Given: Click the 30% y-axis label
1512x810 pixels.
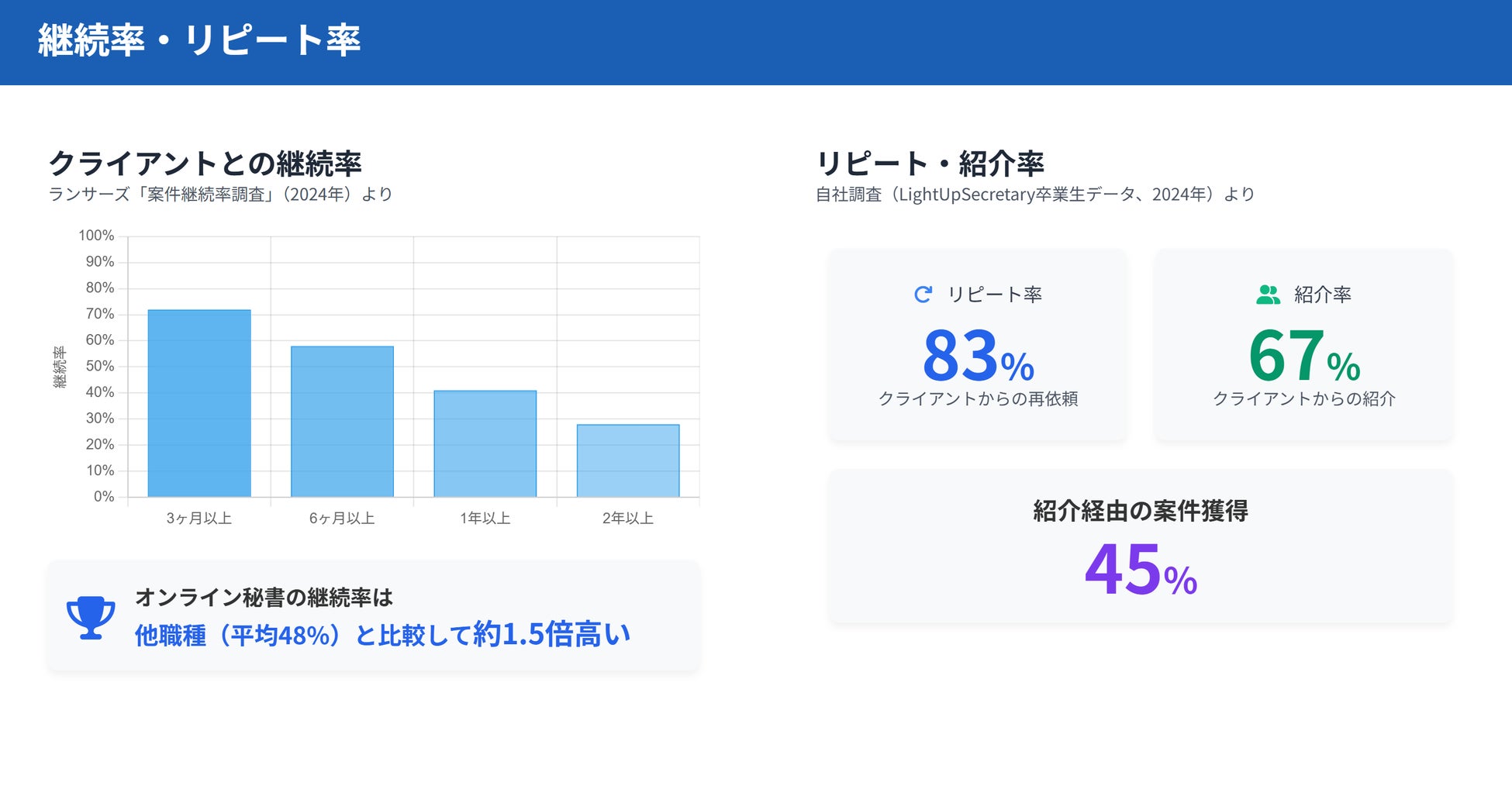Looking at the screenshot, I should (100, 419).
